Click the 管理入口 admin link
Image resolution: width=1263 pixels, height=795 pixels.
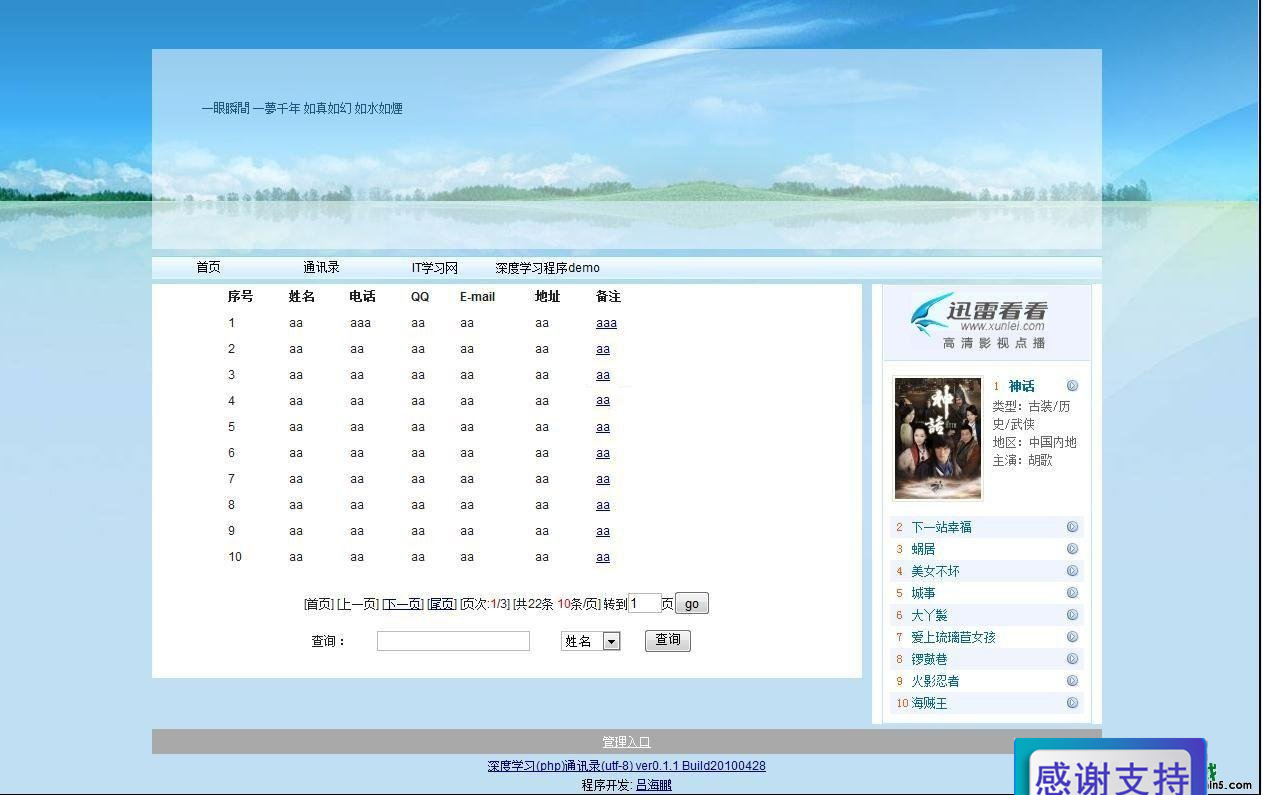point(626,742)
